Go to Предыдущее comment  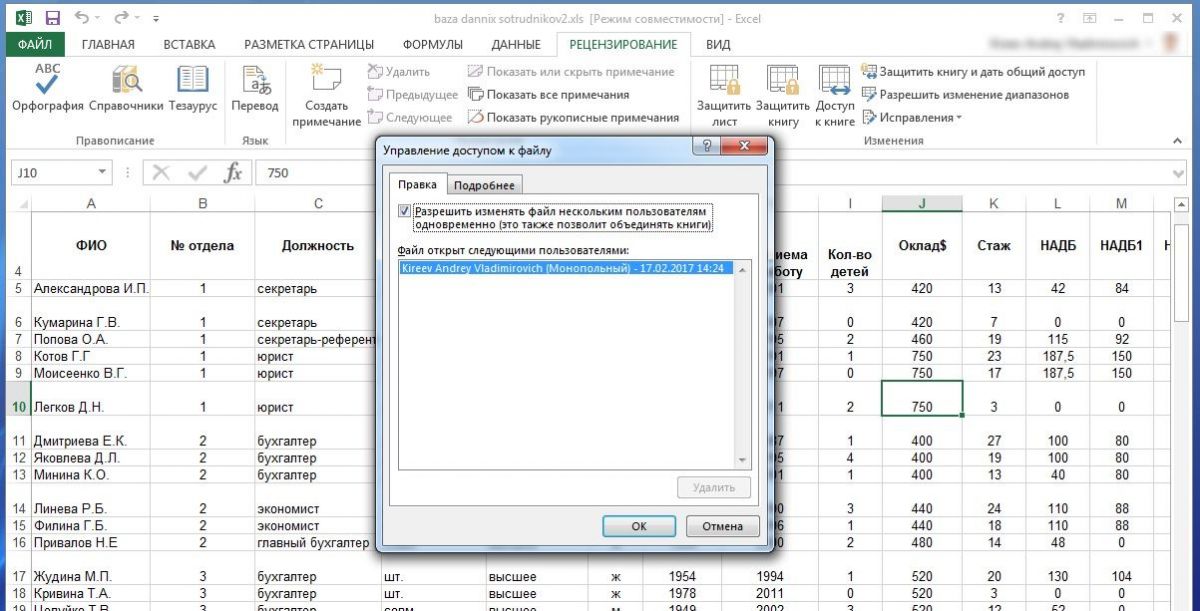[412, 95]
